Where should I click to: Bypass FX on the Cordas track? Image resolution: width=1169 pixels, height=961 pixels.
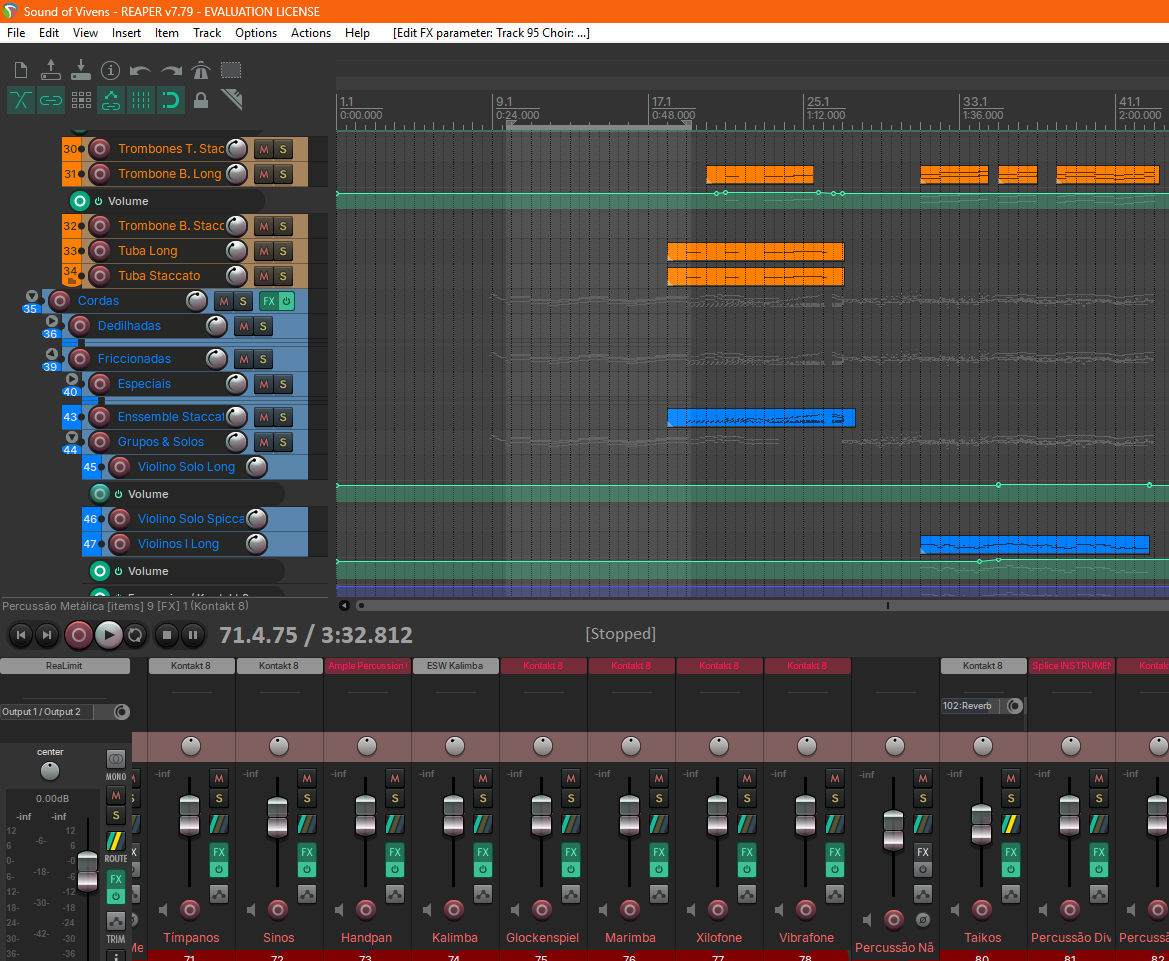point(286,301)
